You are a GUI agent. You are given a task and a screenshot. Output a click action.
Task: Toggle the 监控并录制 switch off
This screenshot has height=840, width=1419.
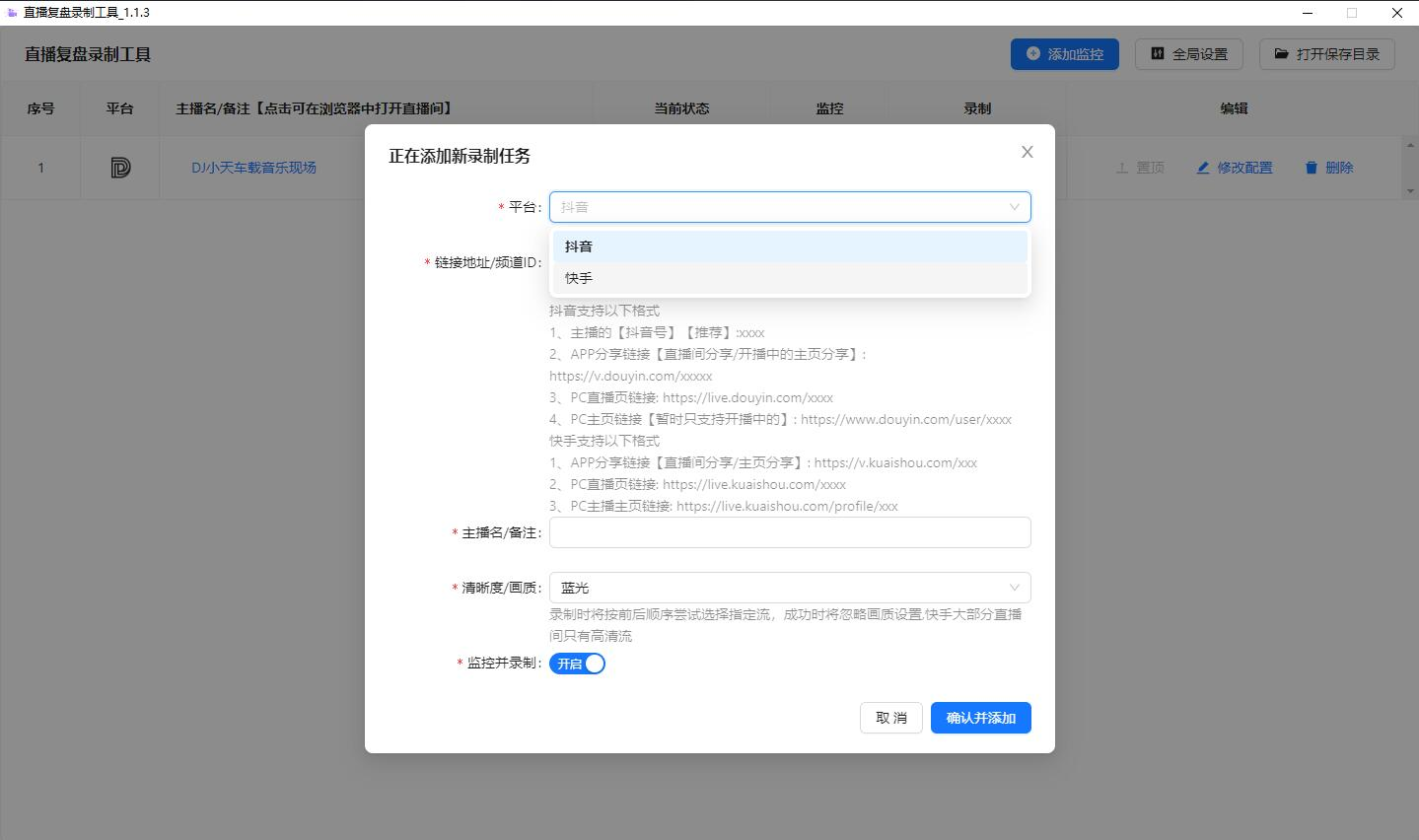click(x=577, y=664)
